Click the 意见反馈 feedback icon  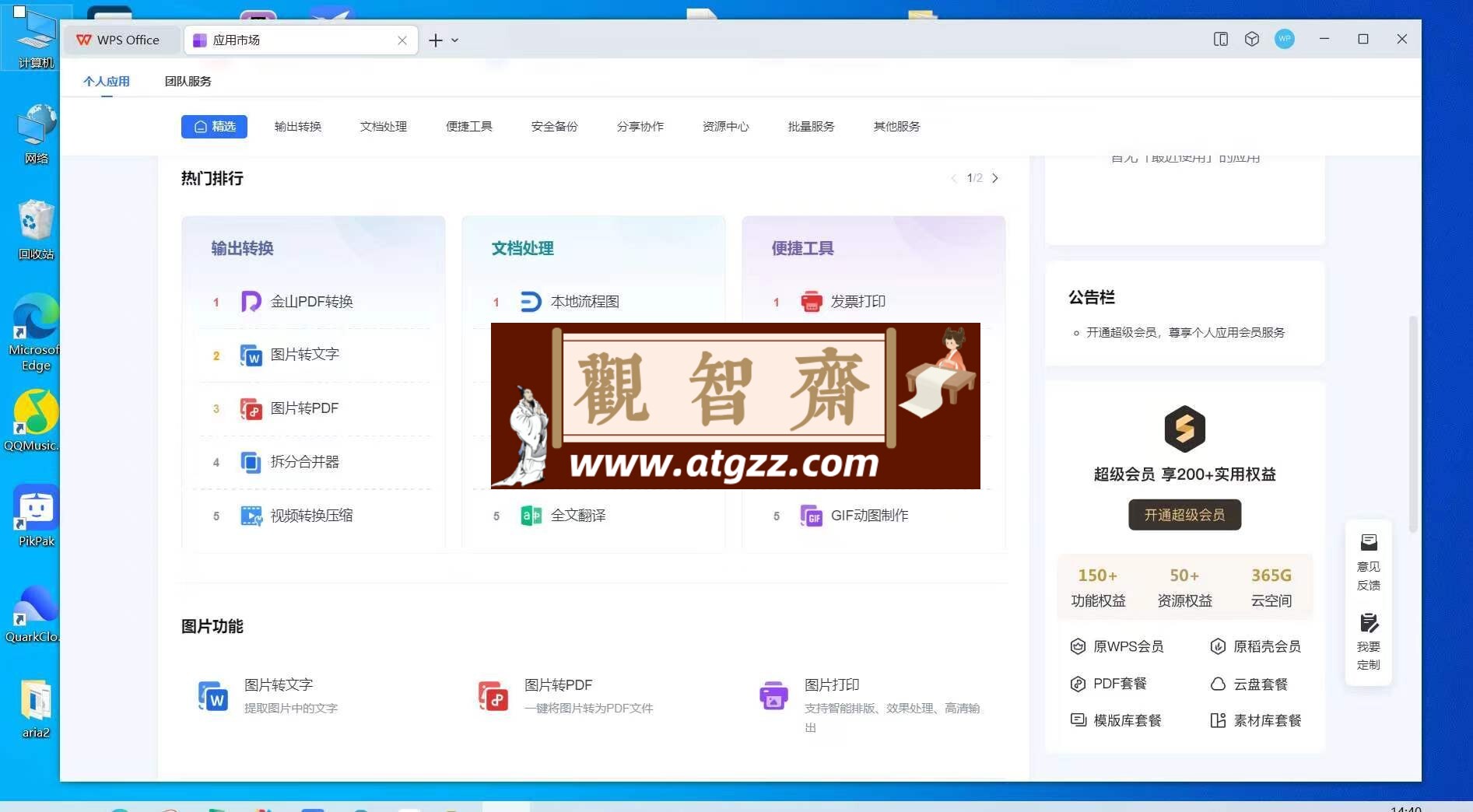(x=1369, y=542)
